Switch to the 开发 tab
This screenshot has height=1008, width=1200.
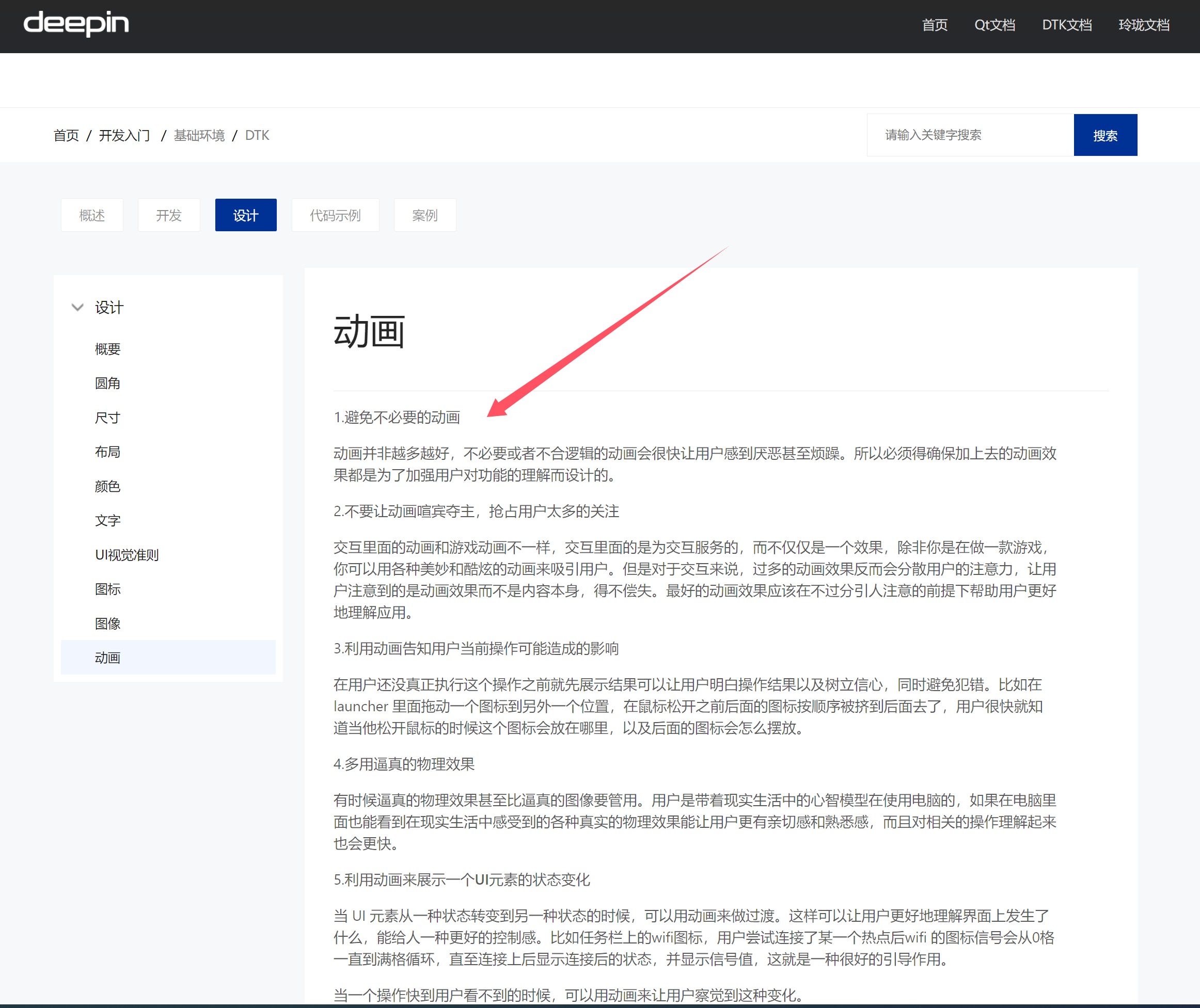(x=169, y=215)
